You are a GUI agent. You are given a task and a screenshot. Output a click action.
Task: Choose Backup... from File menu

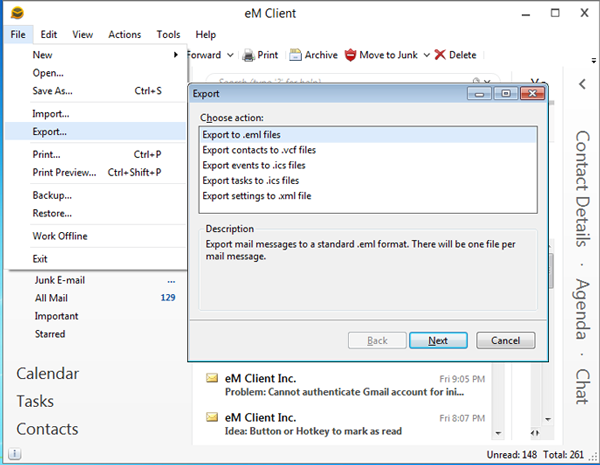[x=96, y=195]
